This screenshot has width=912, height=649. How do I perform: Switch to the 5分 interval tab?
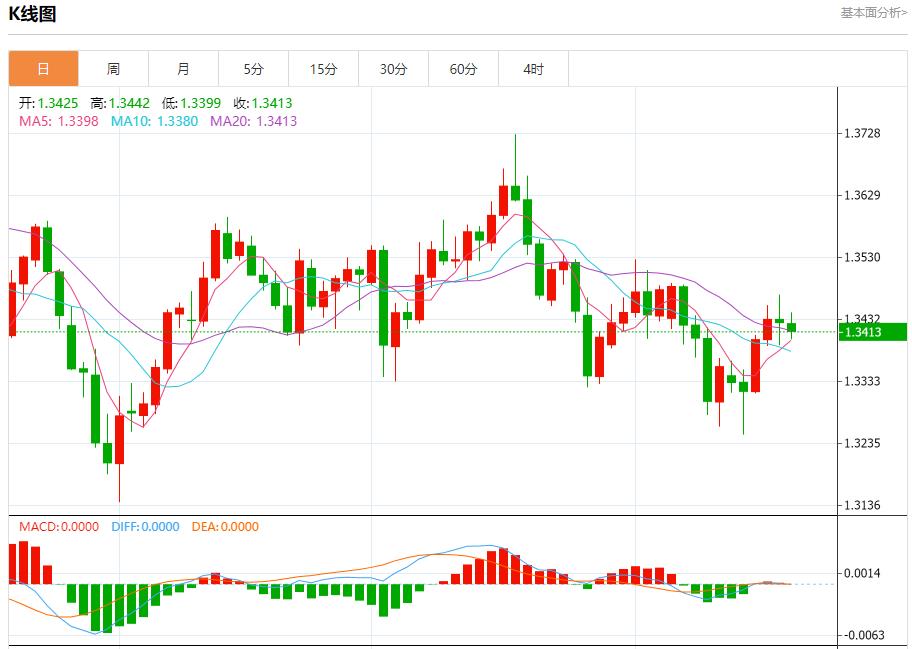point(253,68)
